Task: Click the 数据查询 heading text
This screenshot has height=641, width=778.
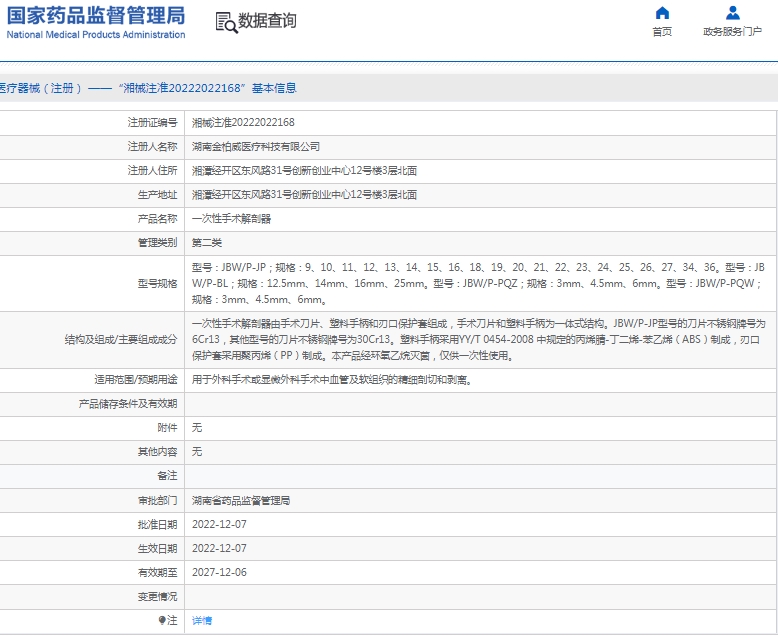Action: (267, 21)
